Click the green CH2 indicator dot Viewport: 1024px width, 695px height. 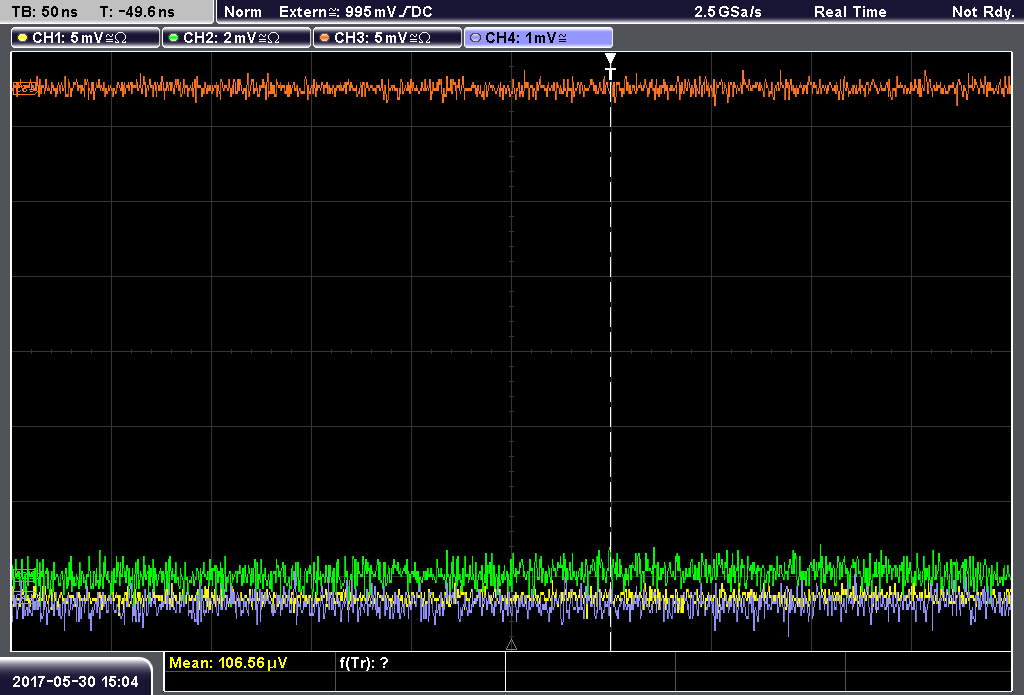[x=174, y=38]
